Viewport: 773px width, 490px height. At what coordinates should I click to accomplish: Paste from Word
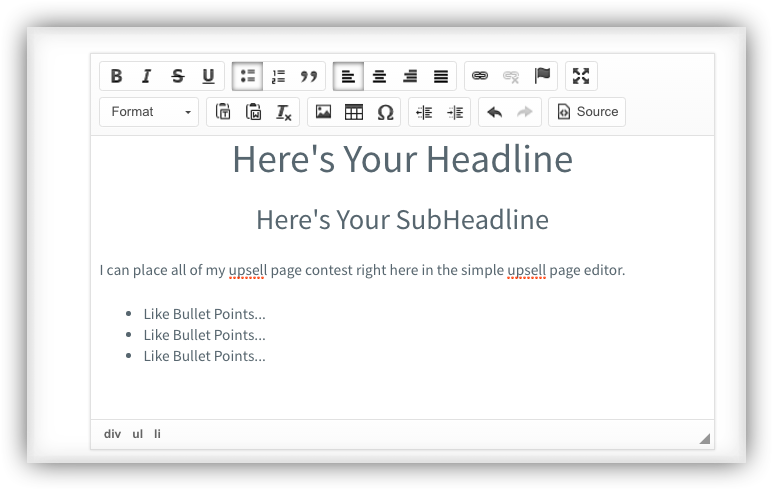(x=253, y=112)
